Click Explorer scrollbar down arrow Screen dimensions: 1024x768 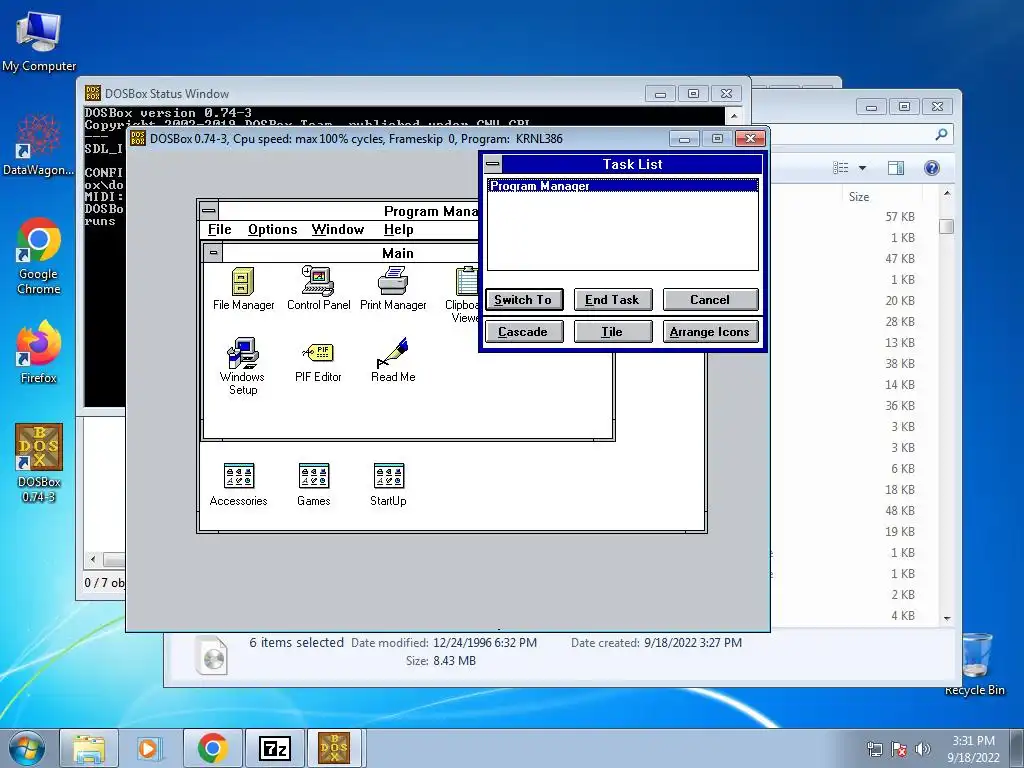coord(946,618)
